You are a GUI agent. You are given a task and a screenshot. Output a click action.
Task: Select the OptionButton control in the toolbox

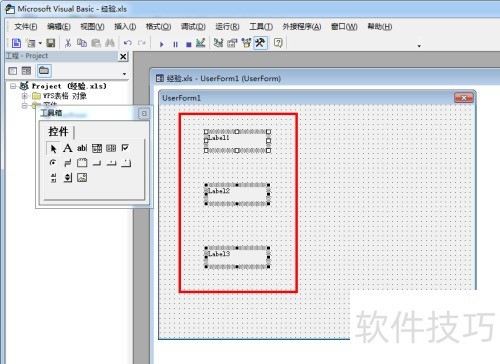point(53,163)
